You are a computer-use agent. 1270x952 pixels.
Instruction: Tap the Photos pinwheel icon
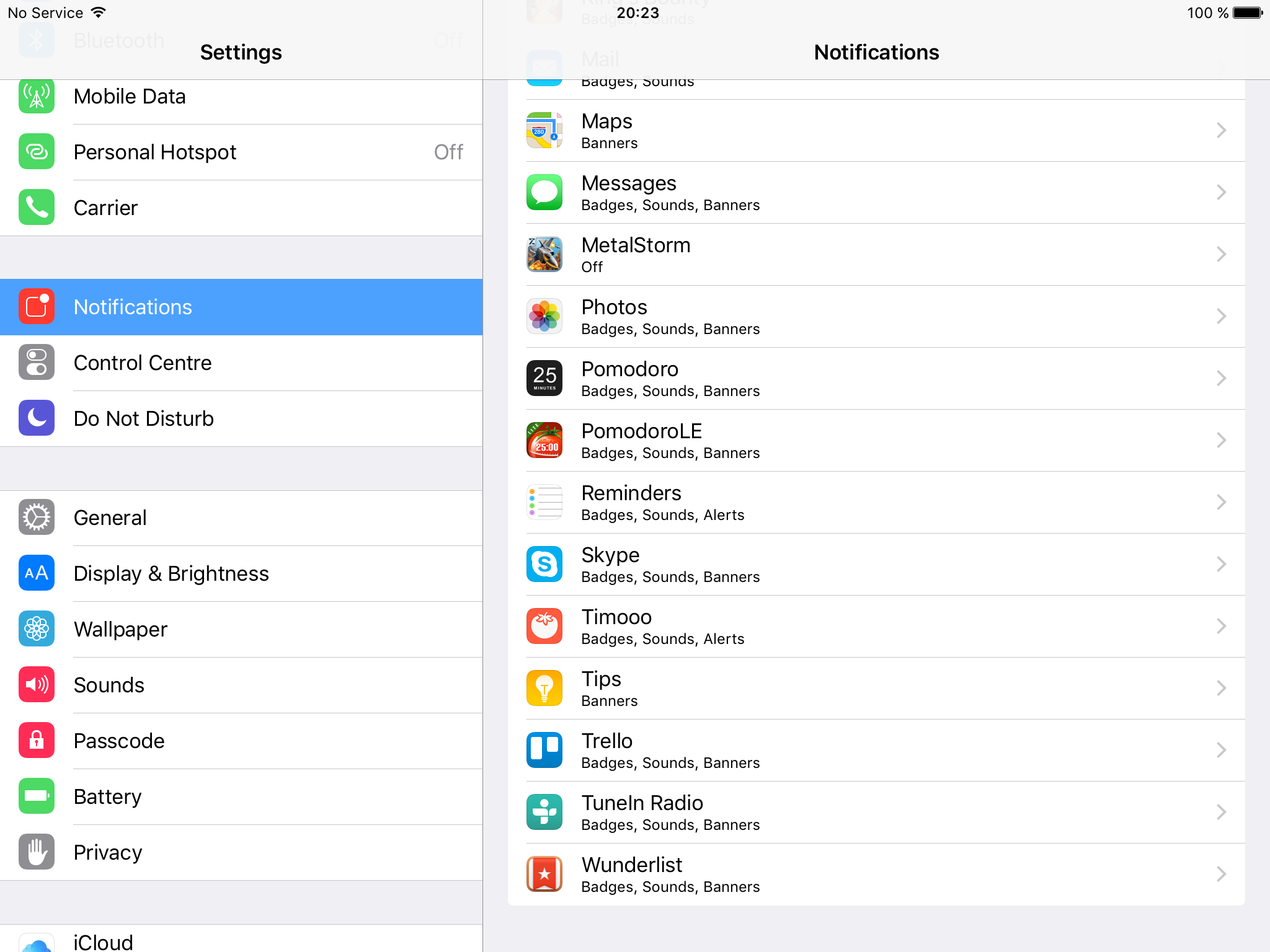tap(544, 316)
